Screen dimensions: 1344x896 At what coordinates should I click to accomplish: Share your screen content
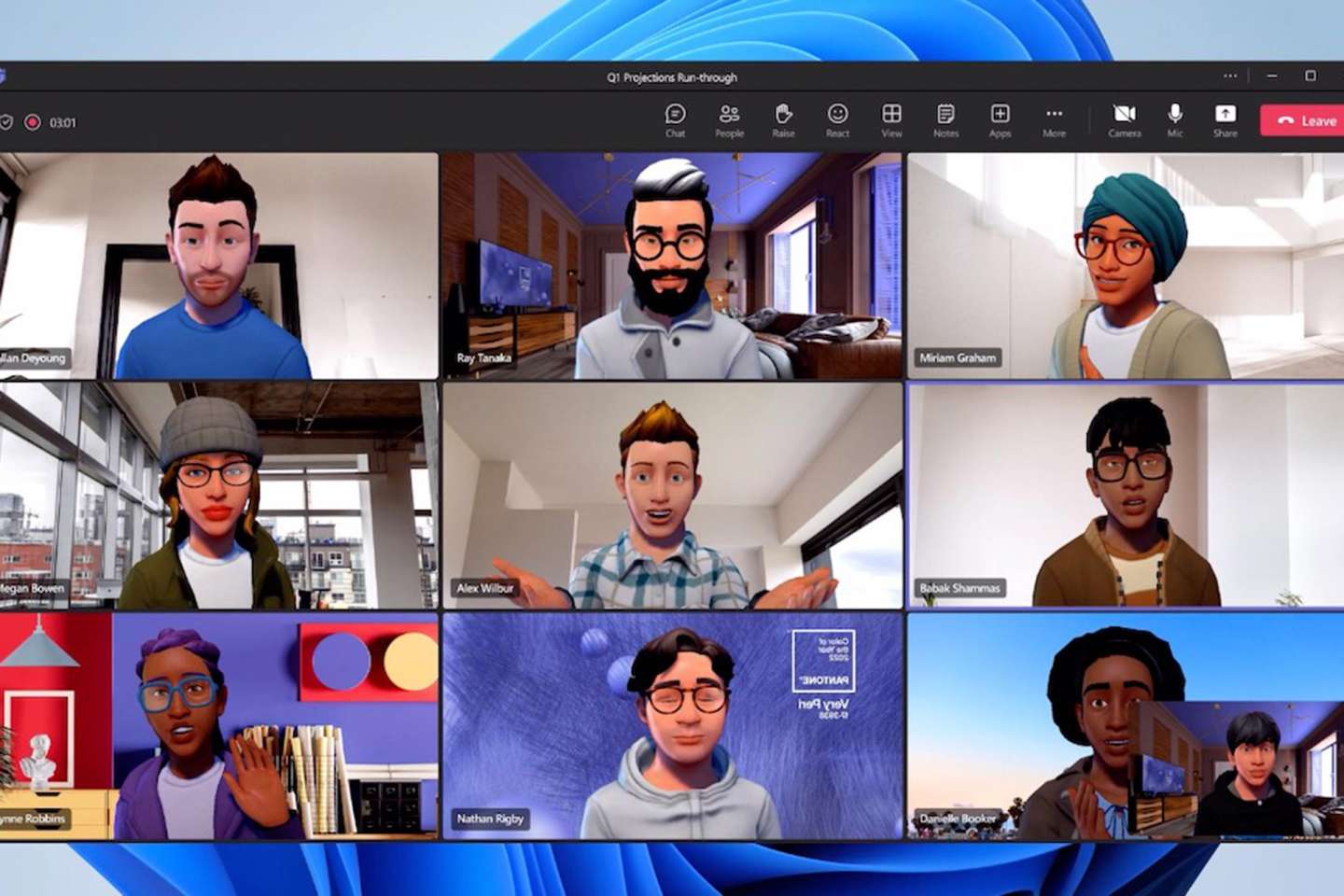coord(1225,120)
